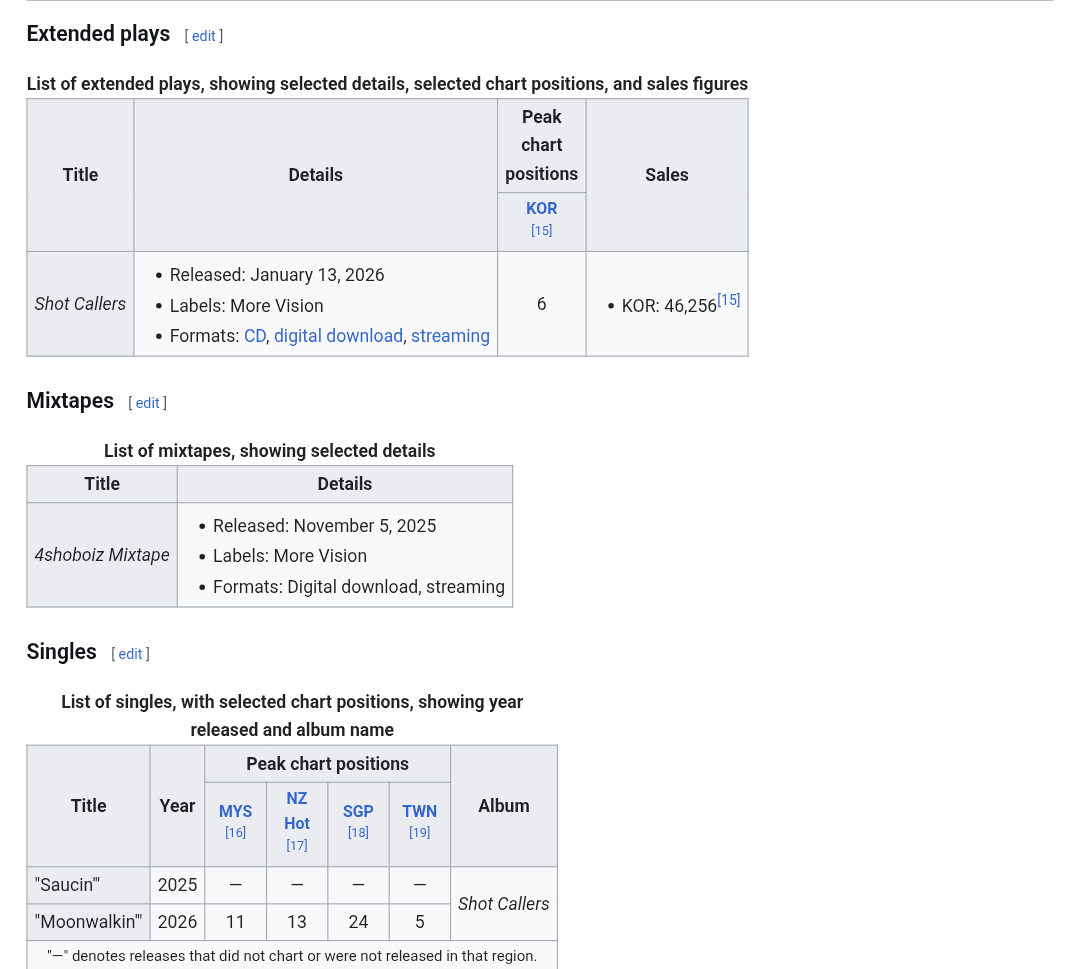Click the Singles table footnote about uncharted releases
Screen dimensions: 1080x969
[x=292, y=956]
